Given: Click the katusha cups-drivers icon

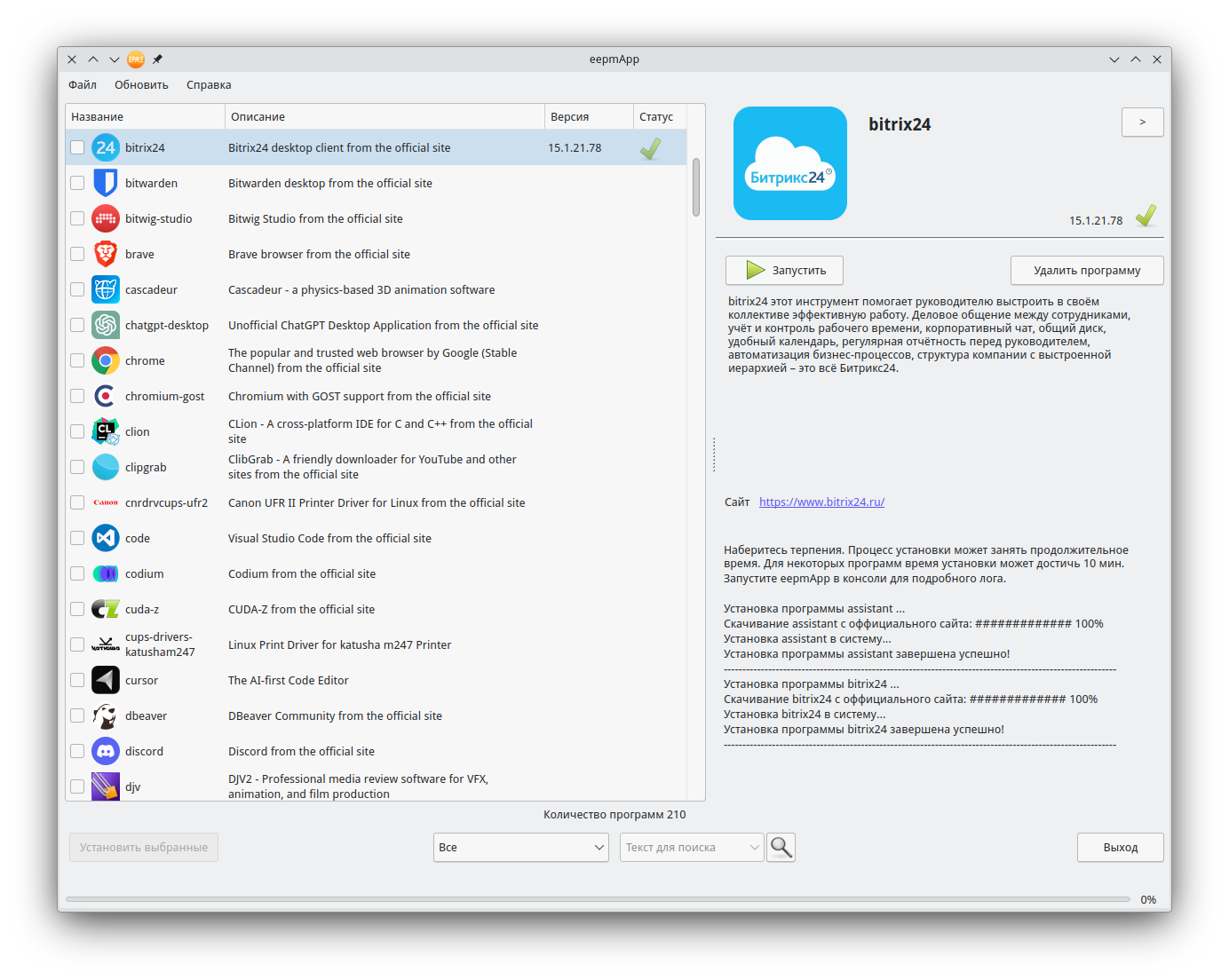Looking at the screenshot, I should pos(106,644).
